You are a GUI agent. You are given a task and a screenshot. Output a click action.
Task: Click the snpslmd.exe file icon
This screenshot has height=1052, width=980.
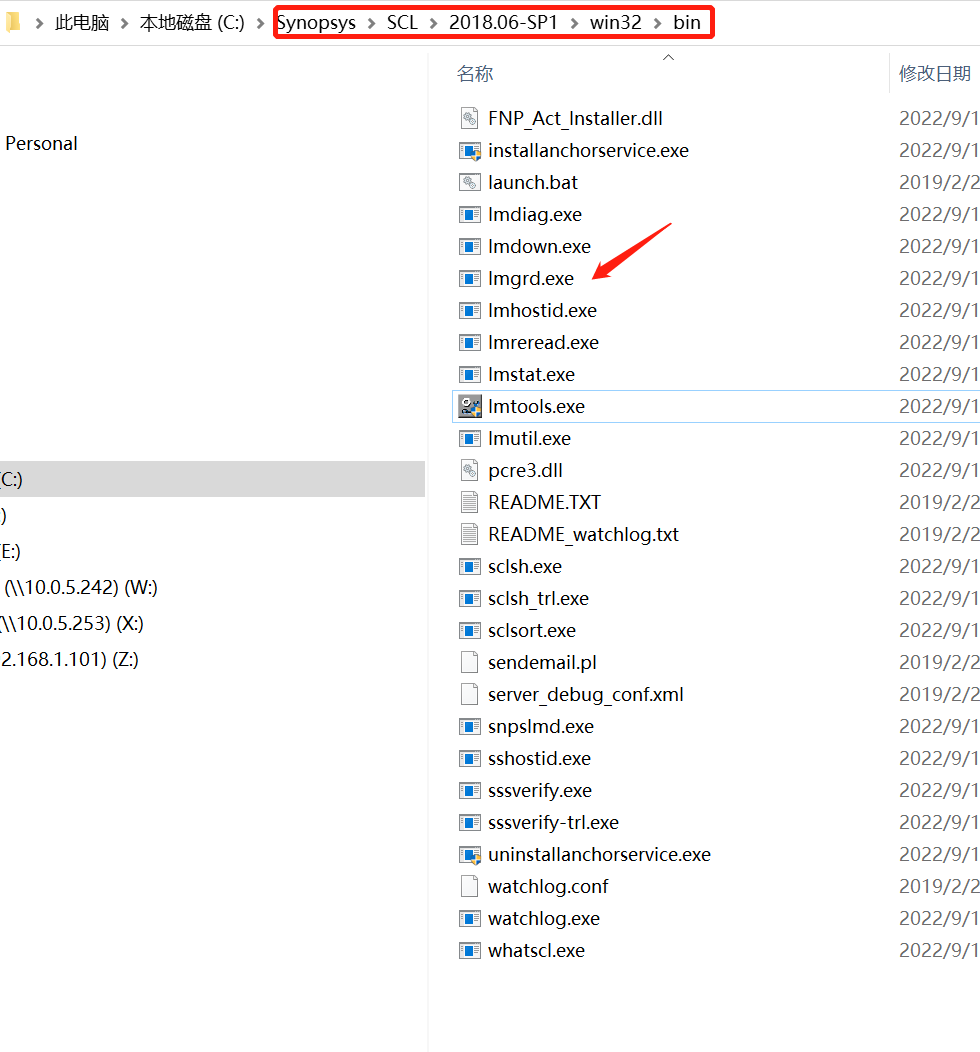pyautogui.click(x=470, y=727)
